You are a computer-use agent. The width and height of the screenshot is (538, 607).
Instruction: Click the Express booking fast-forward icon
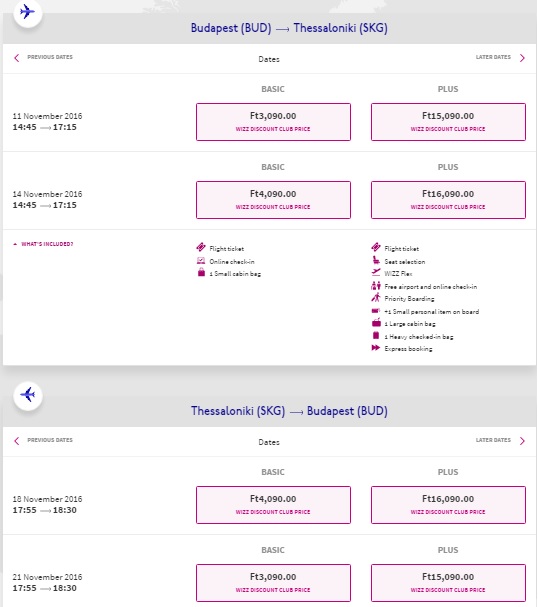pyautogui.click(x=375, y=348)
